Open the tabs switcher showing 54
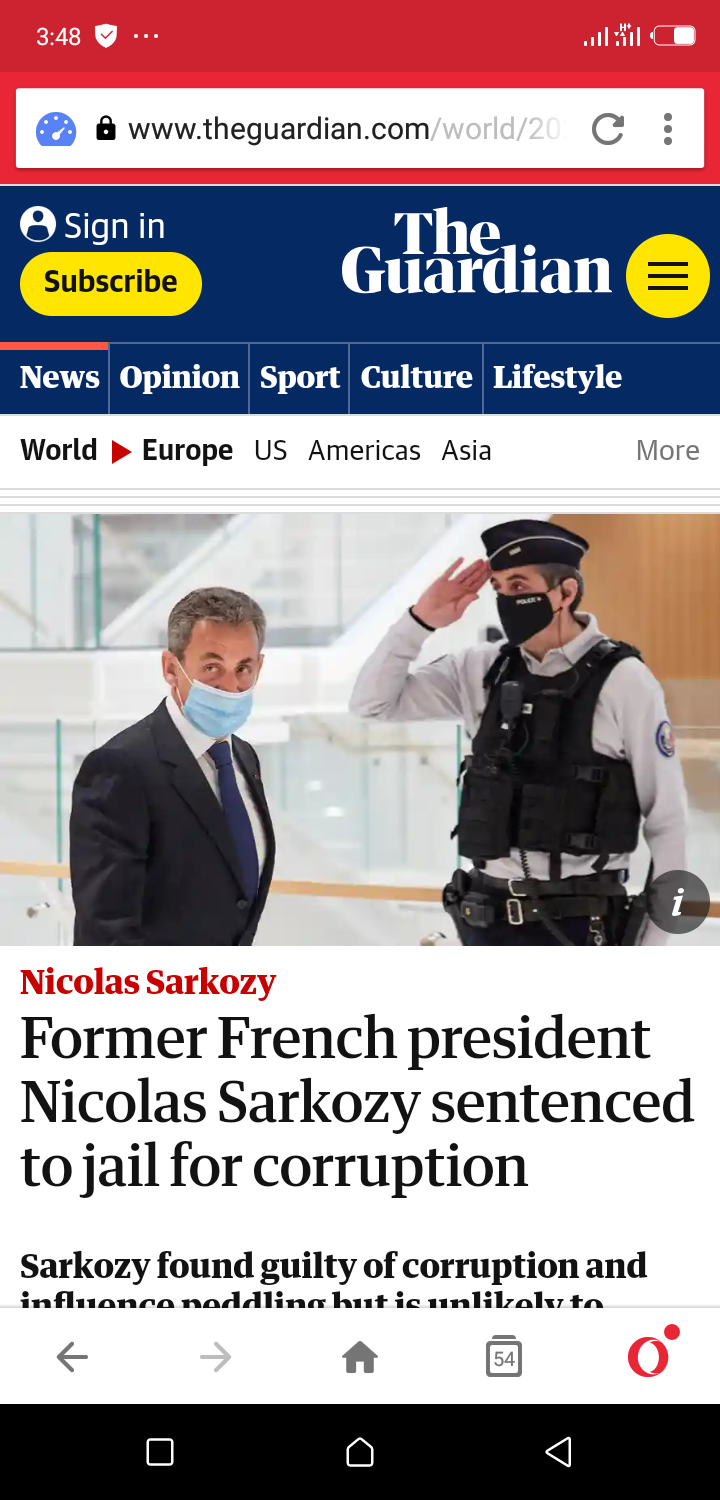The height and width of the screenshot is (1500, 720). coord(504,1357)
